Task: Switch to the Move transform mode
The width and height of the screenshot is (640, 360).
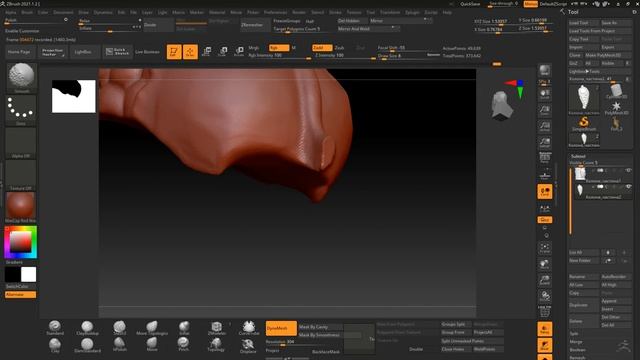Action: coord(207,51)
